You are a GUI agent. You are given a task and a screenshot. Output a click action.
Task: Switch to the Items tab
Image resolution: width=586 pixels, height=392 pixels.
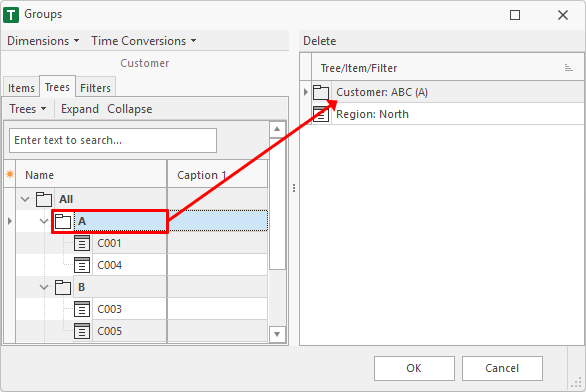tap(21, 88)
